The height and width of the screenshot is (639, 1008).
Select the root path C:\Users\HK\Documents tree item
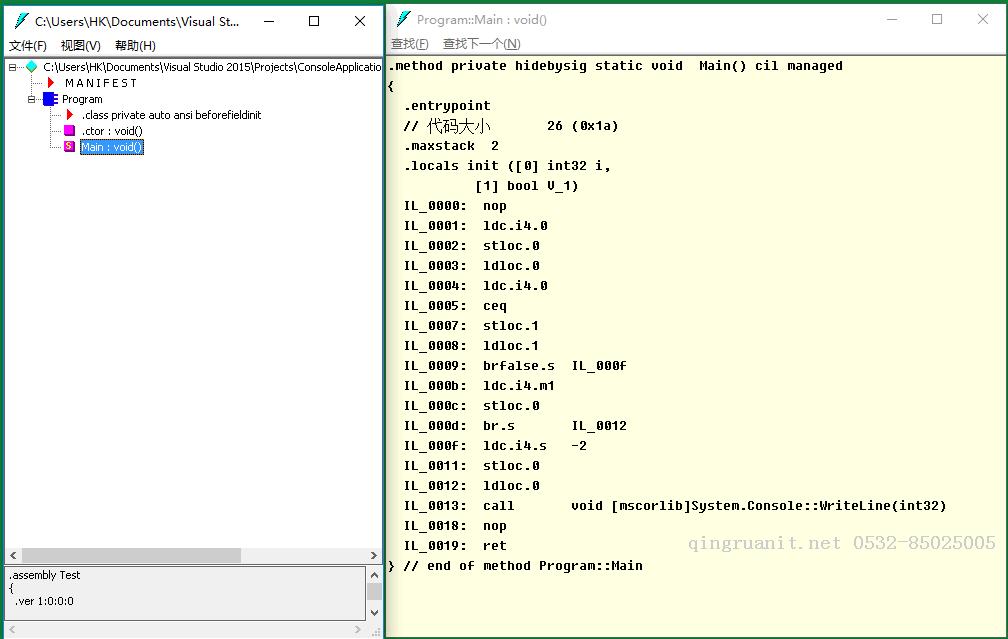click(x=212, y=67)
